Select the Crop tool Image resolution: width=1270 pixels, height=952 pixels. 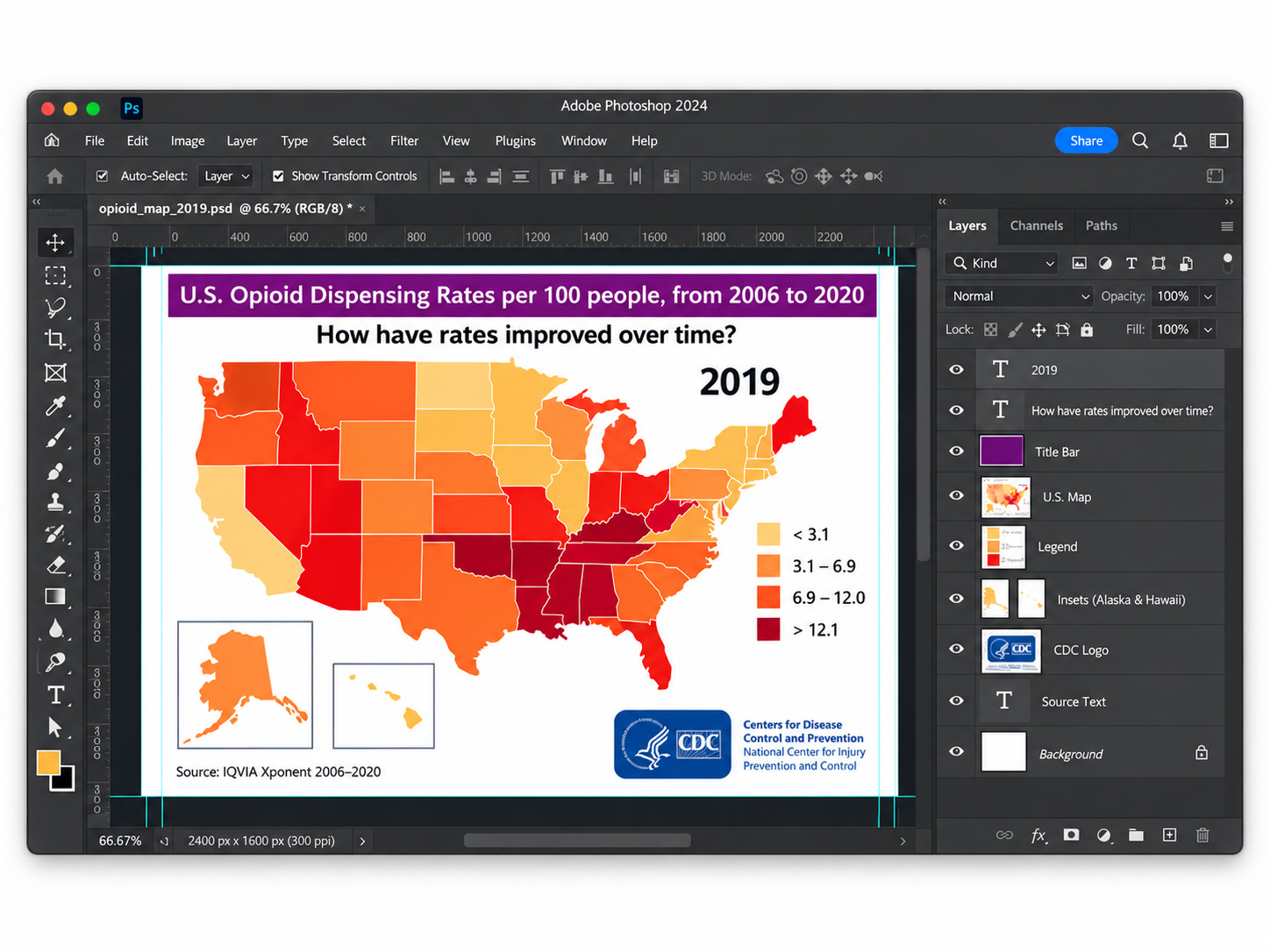point(55,340)
